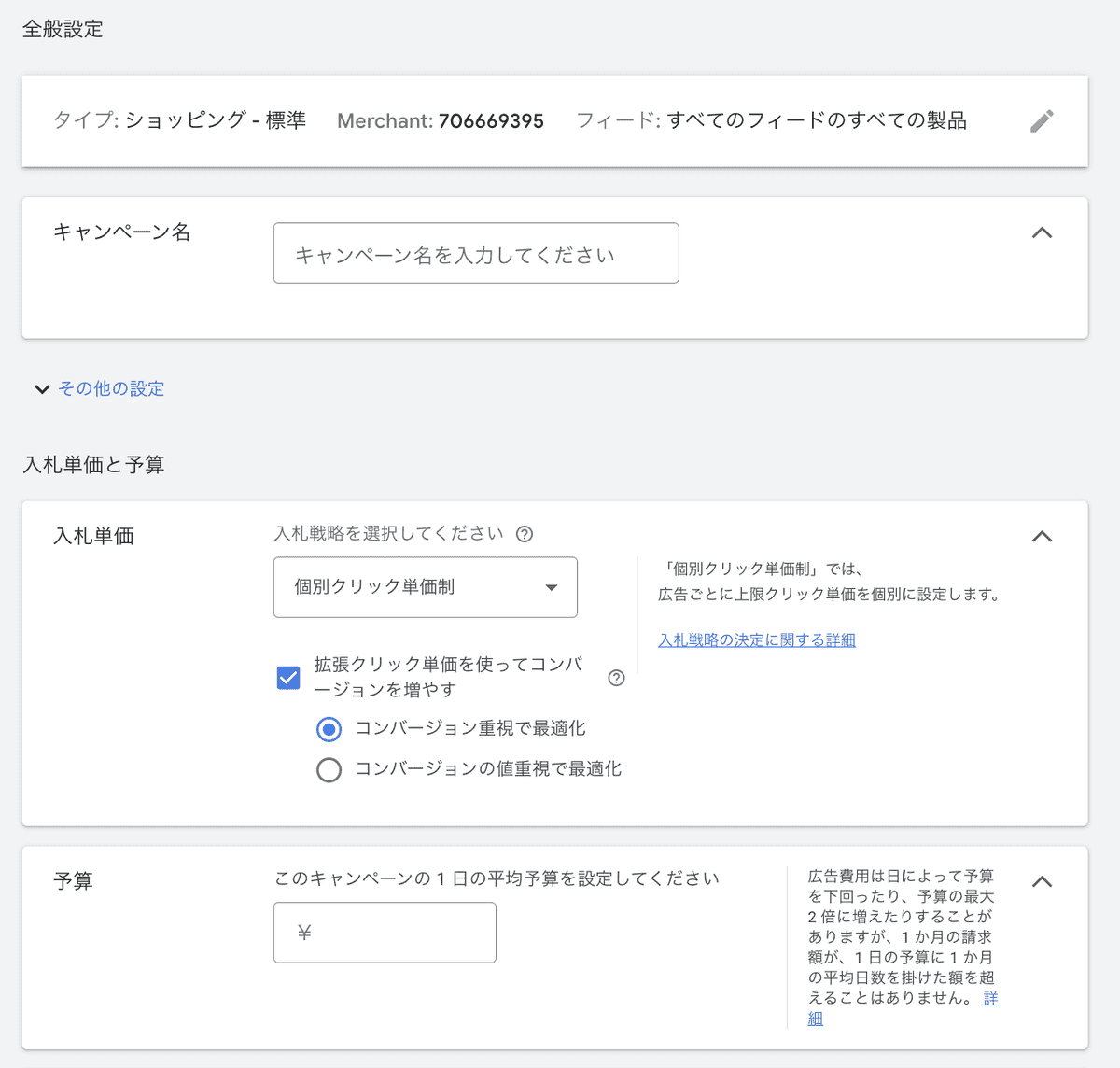The width and height of the screenshot is (1120, 1068).
Task: Focus the キャンペーン名 input field
Action: pyautogui.click(x=476, y=253)
